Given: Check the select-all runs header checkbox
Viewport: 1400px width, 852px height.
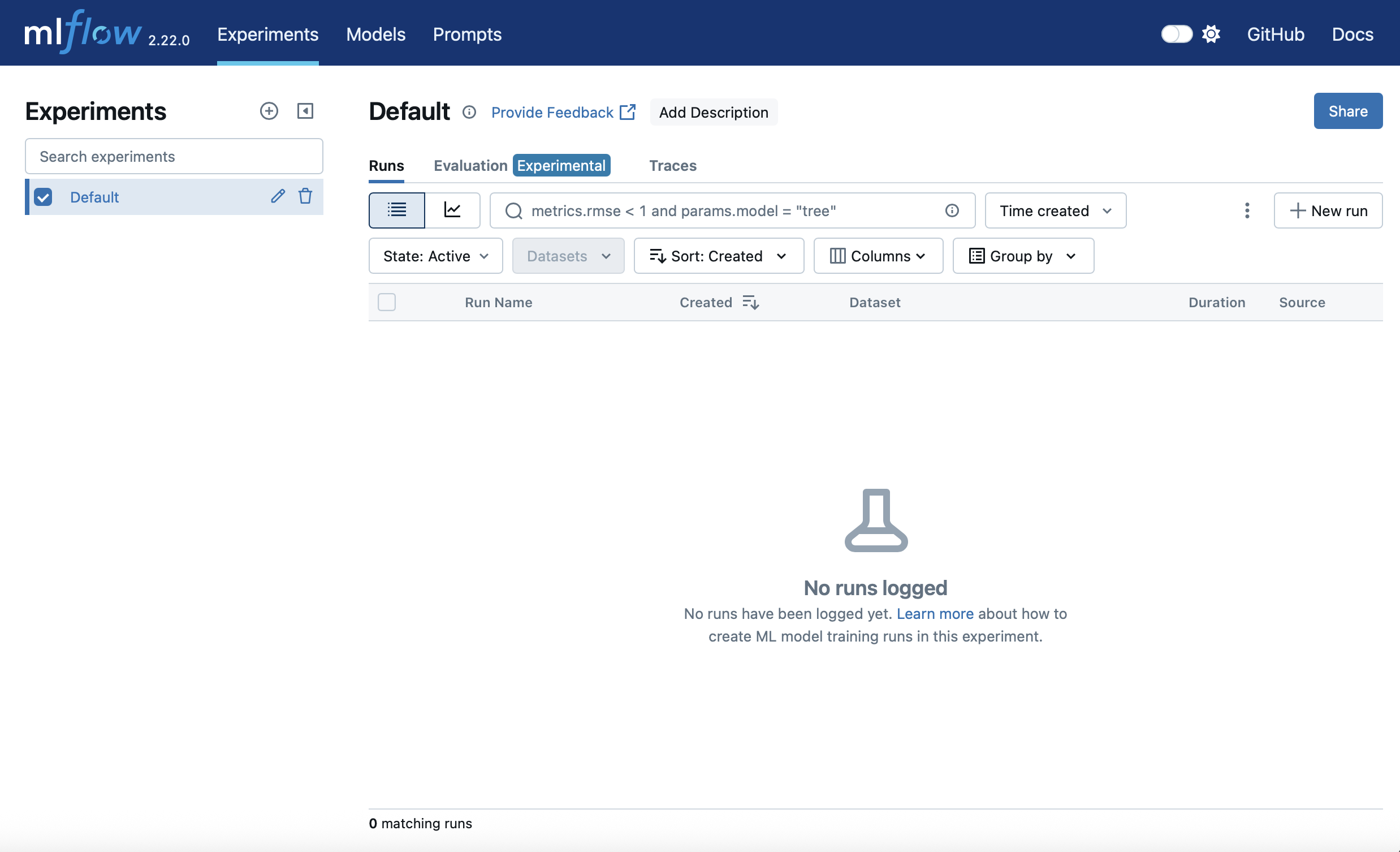Looking at the screenshot, I should pos(386,302).
